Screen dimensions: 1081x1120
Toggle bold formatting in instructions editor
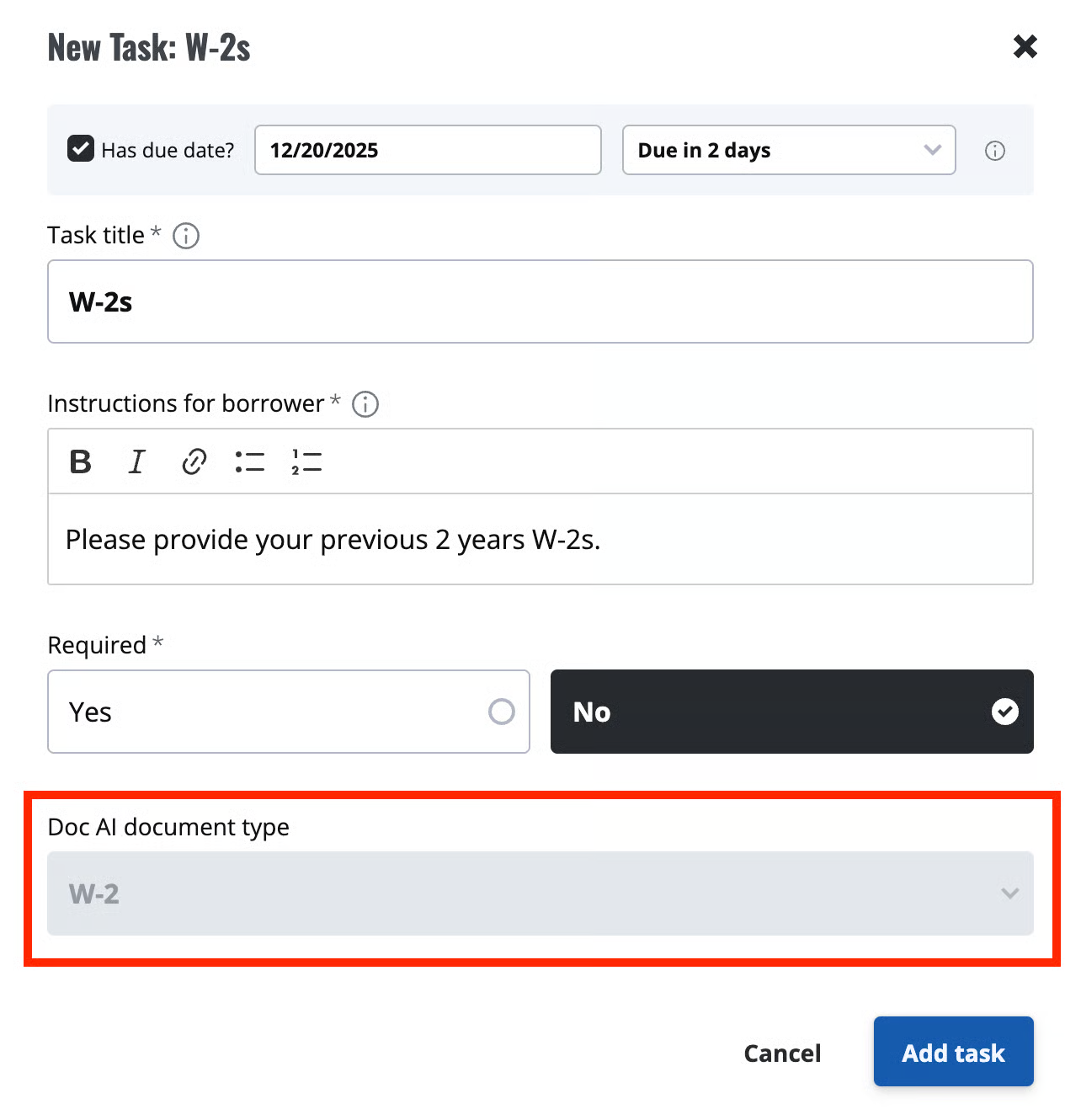(81, 461)
